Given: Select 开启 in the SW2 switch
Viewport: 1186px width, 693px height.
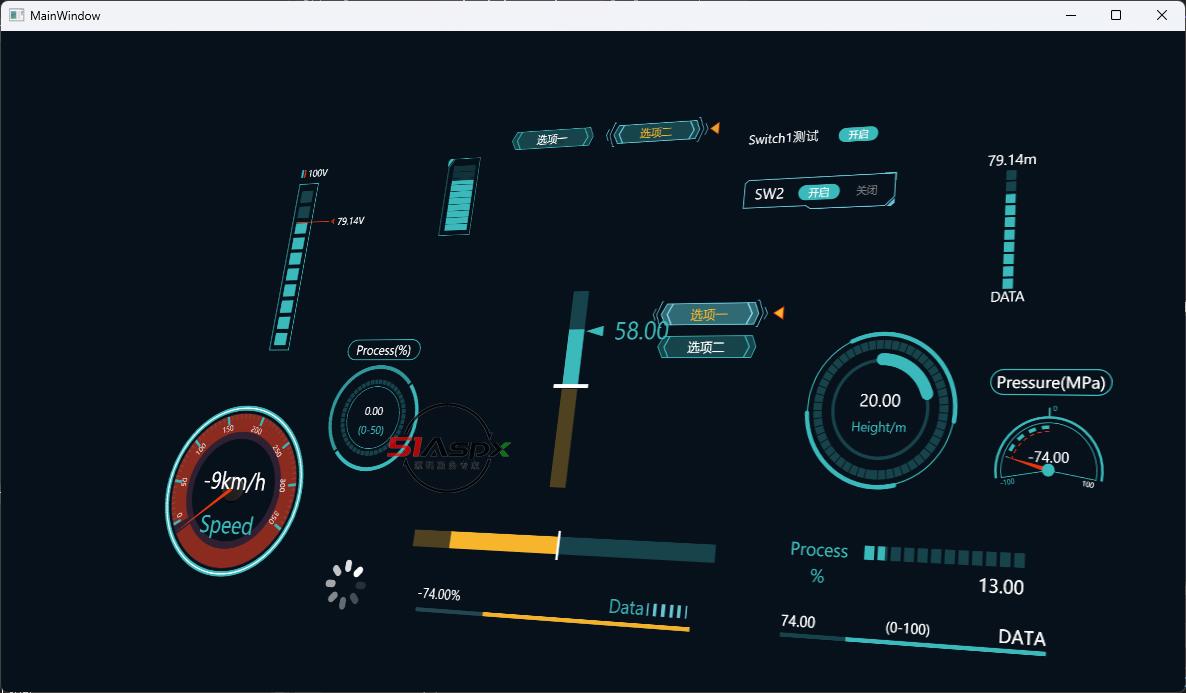Looking at the screenshot, I should click(818, 192).
